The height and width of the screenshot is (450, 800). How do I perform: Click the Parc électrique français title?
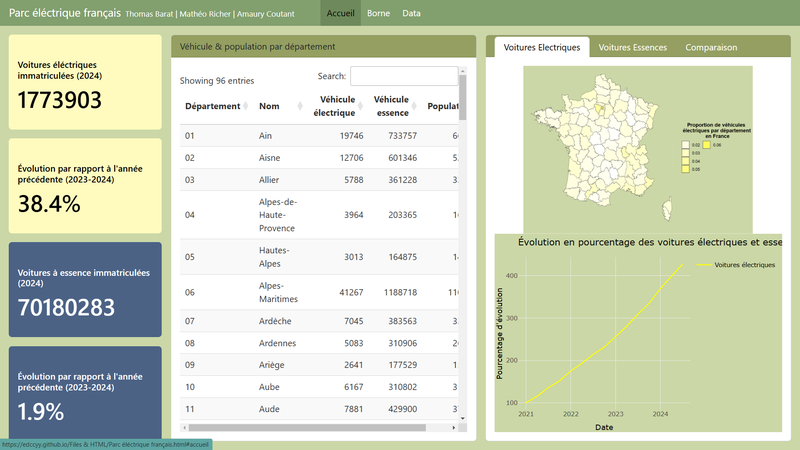click(x=65, y=13)
